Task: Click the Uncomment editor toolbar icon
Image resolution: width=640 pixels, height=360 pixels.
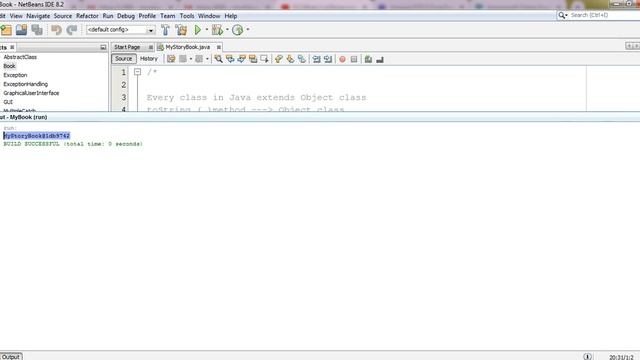Action: pyautogui.click(x=380, y=60)
